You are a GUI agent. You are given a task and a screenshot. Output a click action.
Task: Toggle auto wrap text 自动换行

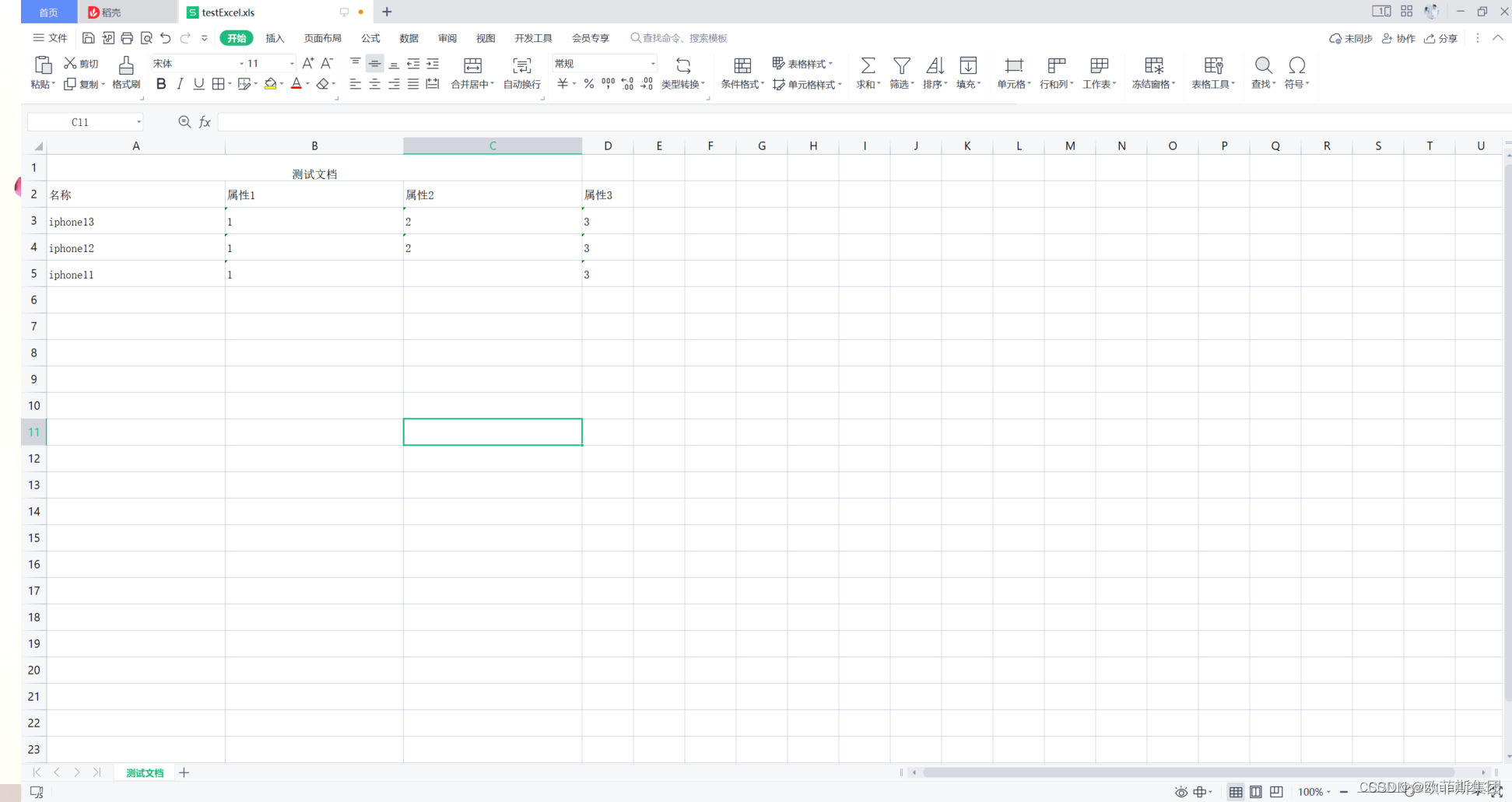522,73
